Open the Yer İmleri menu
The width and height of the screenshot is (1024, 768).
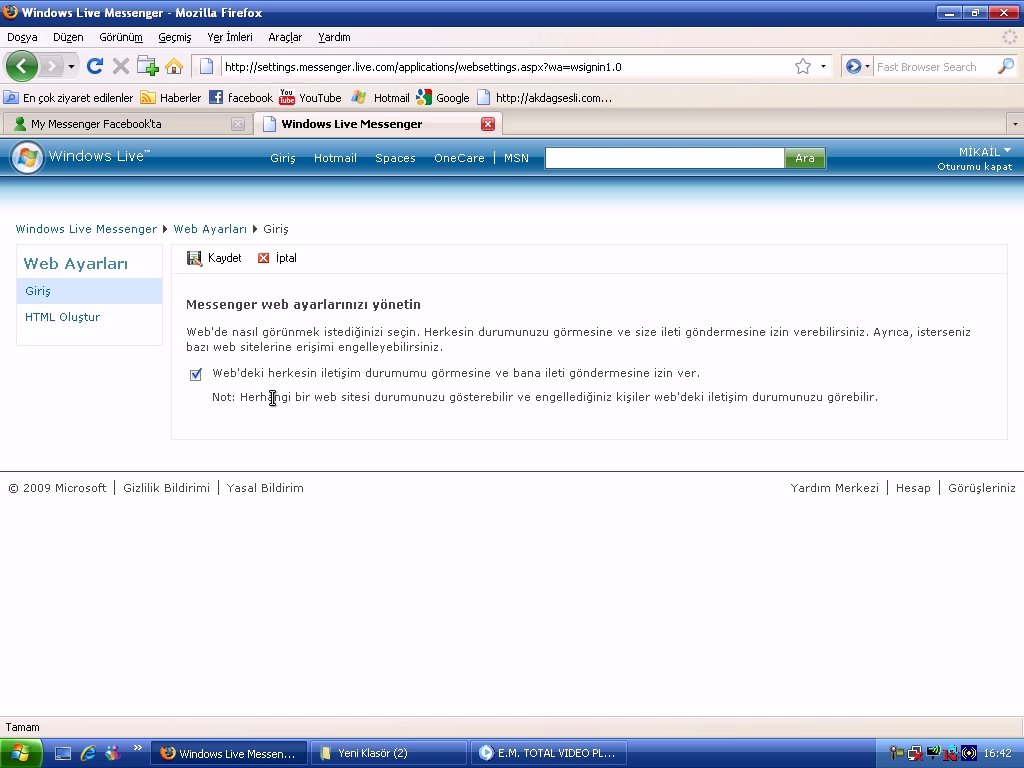coord(230,37)
